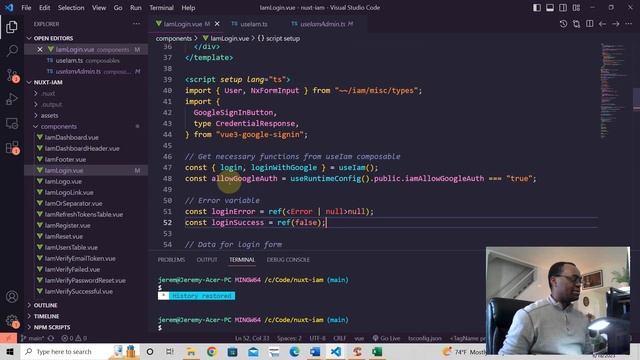
Task: Click Spaces: 2 indentation status entry
Action: (289, 338)
